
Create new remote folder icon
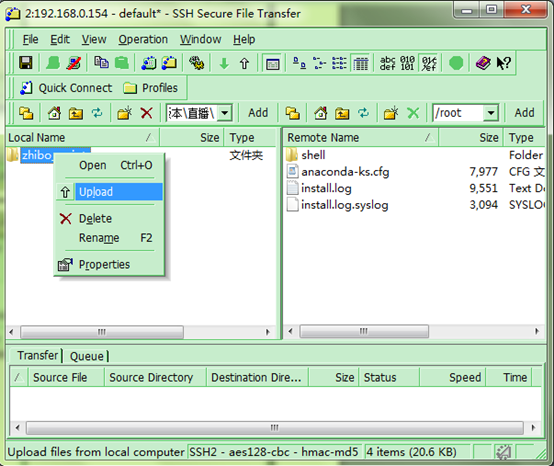[391, 113]
